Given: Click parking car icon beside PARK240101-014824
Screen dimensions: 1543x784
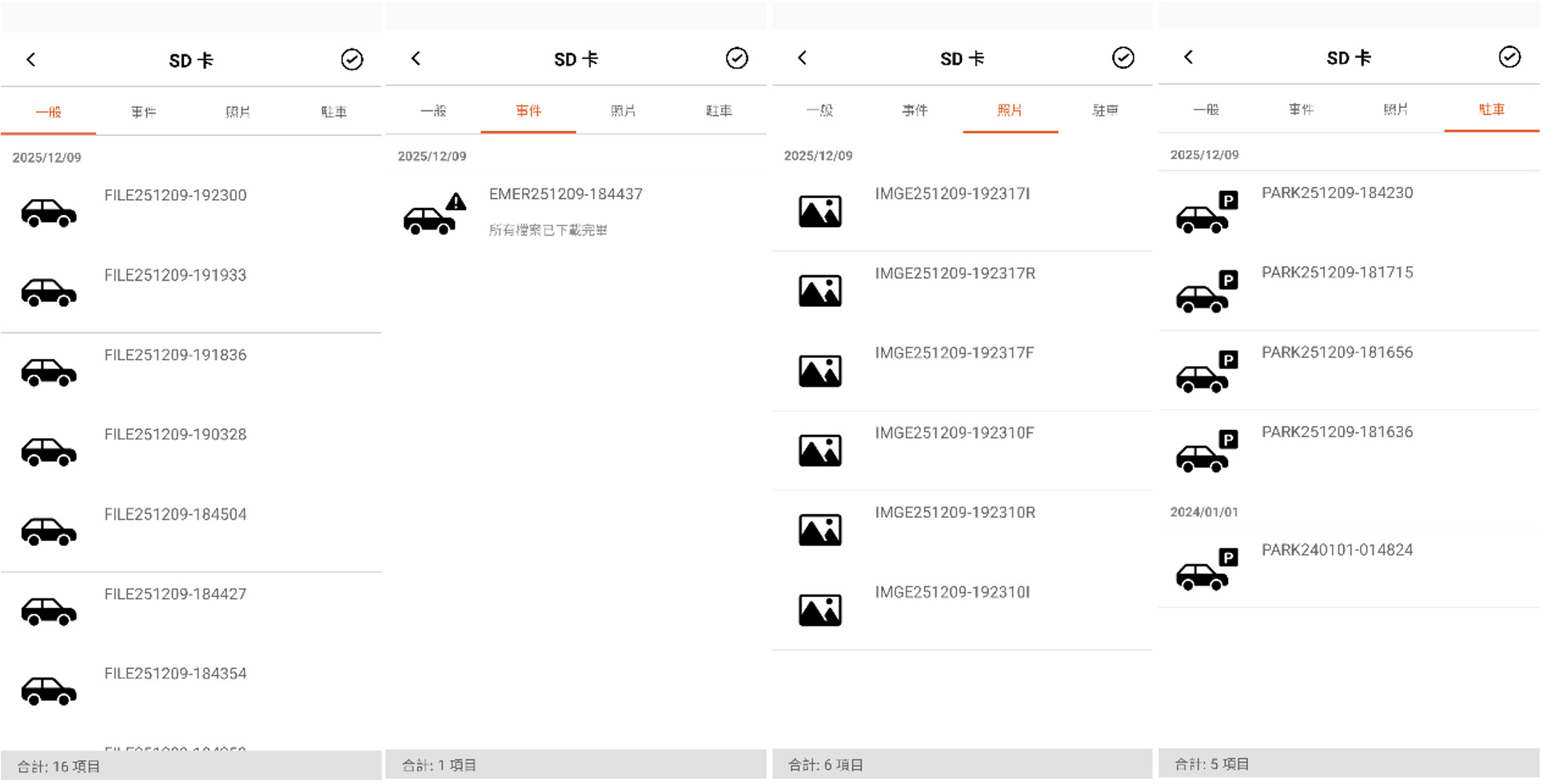Looking at the screenshot, I should click(1206, 570).
